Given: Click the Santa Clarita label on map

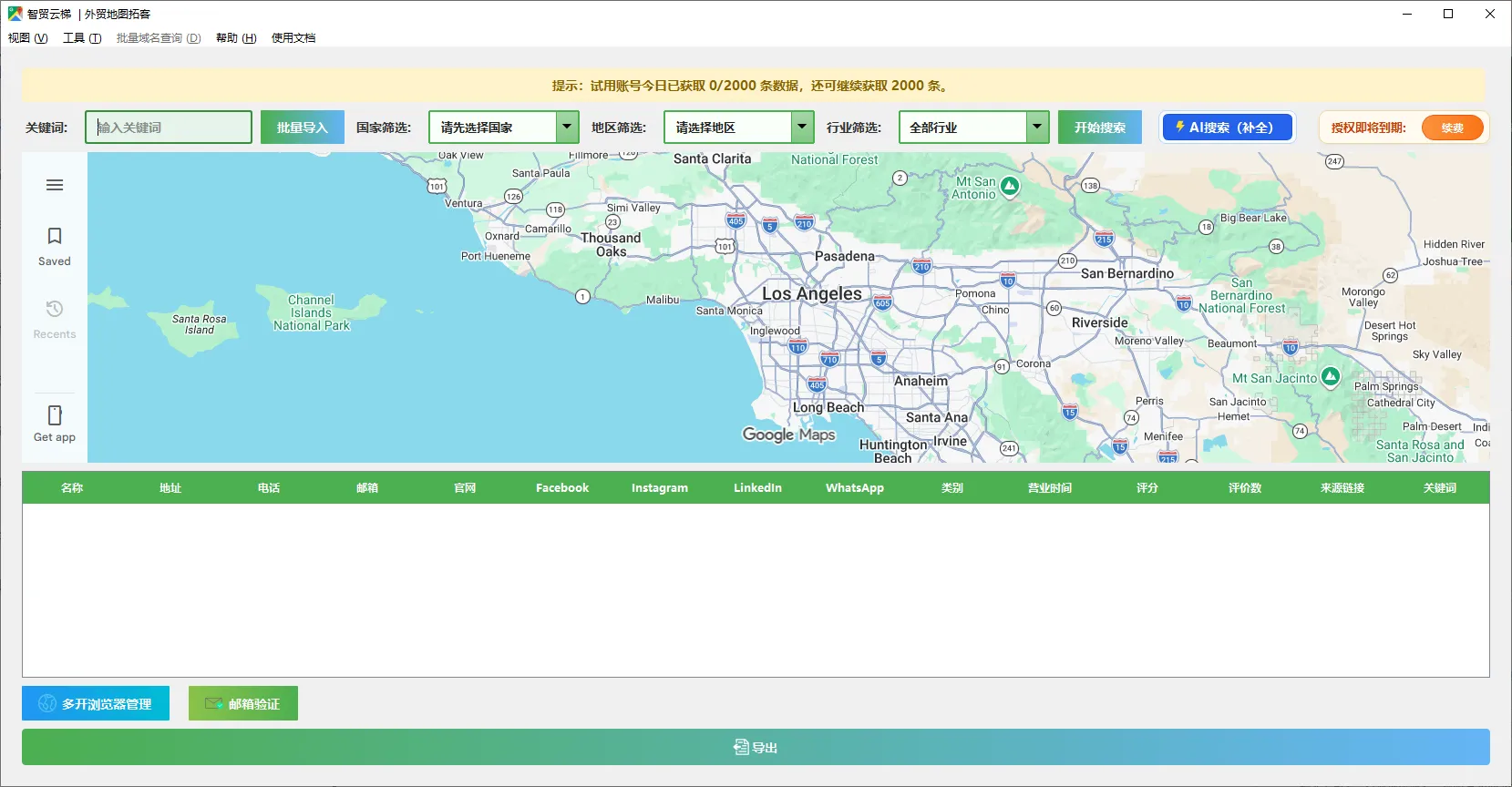Looking at the screenshot, I should [713, 158].
